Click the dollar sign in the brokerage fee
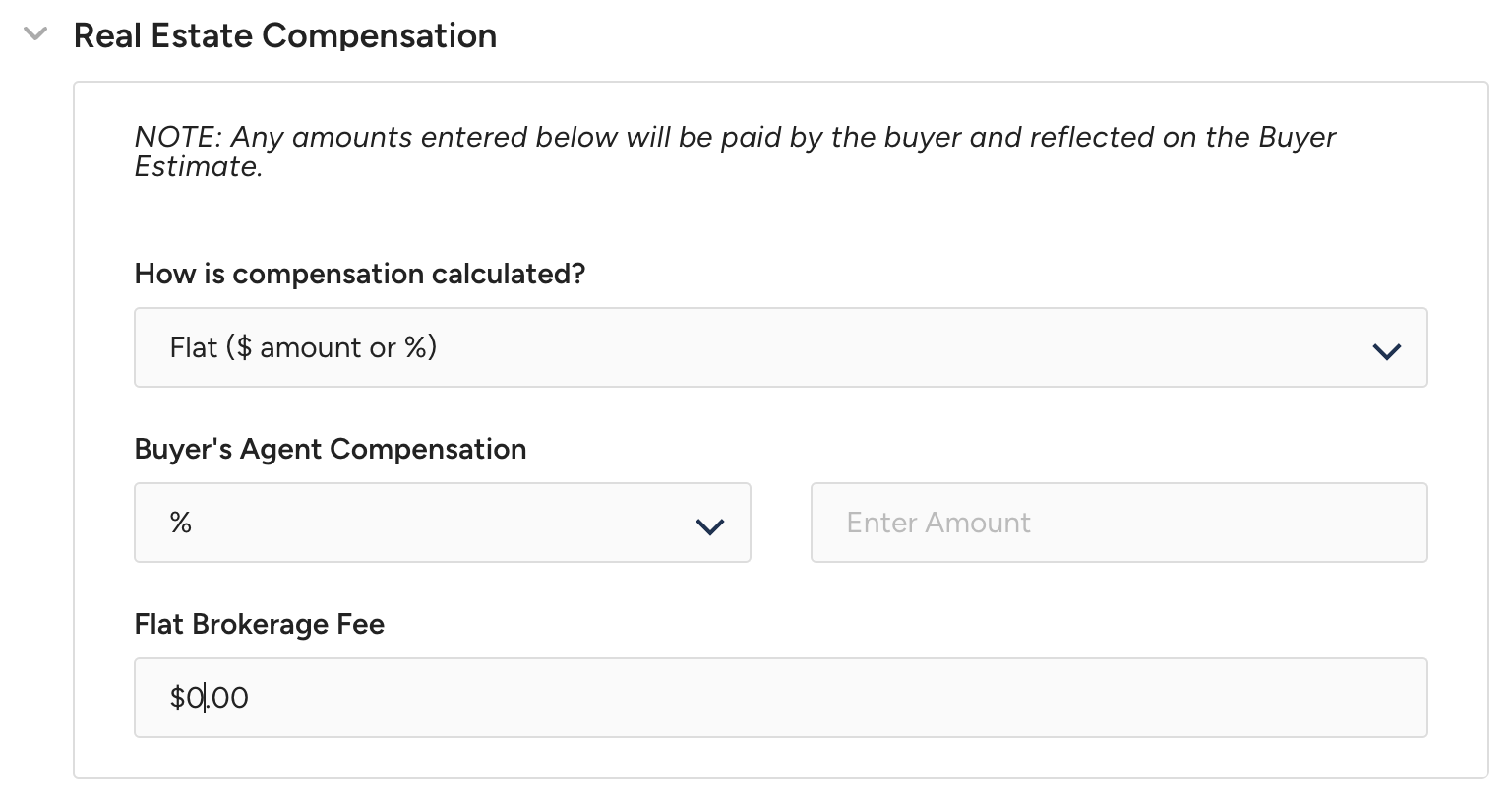 coord(177,698)
